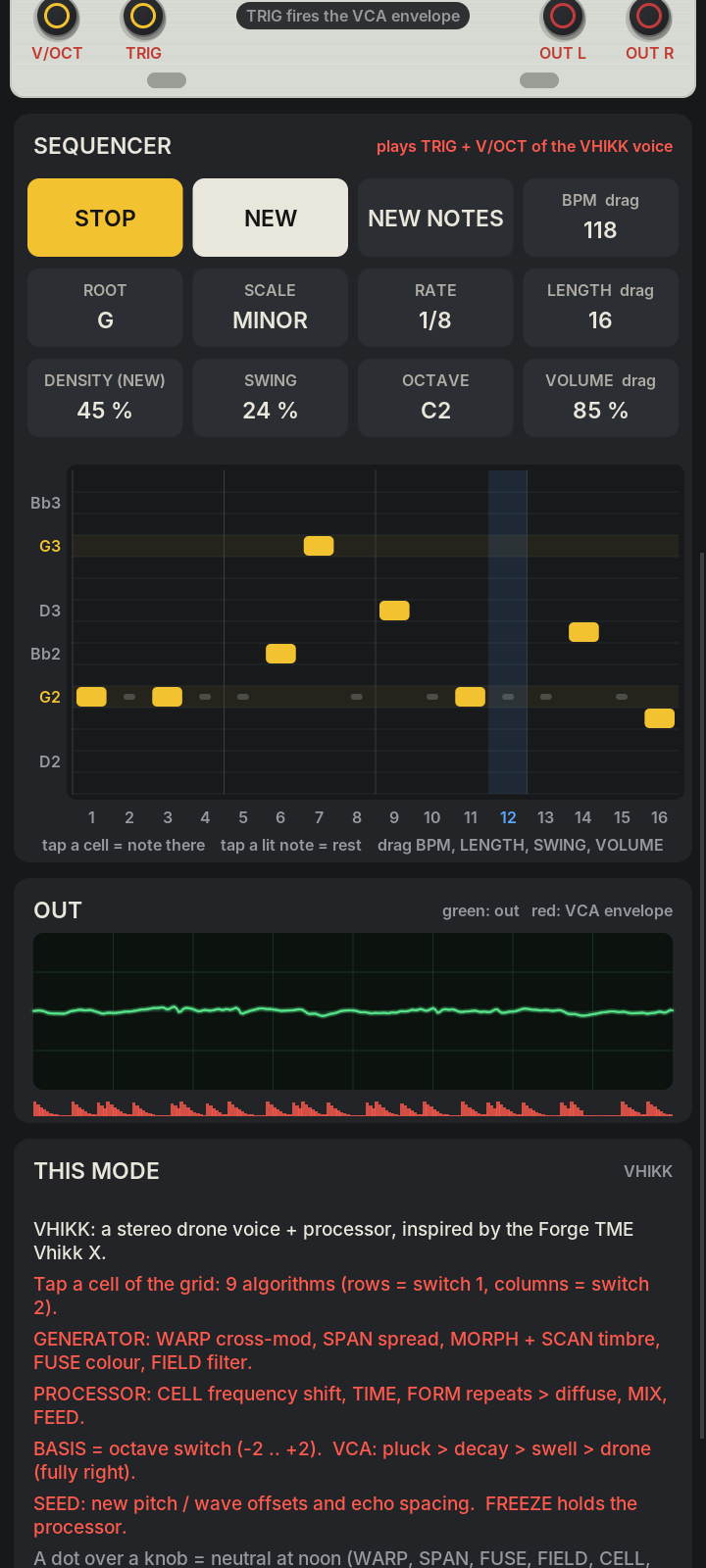Toggle the G2 note at step 1
Viewport: 706px width, 1568px height.
point(91,697)
